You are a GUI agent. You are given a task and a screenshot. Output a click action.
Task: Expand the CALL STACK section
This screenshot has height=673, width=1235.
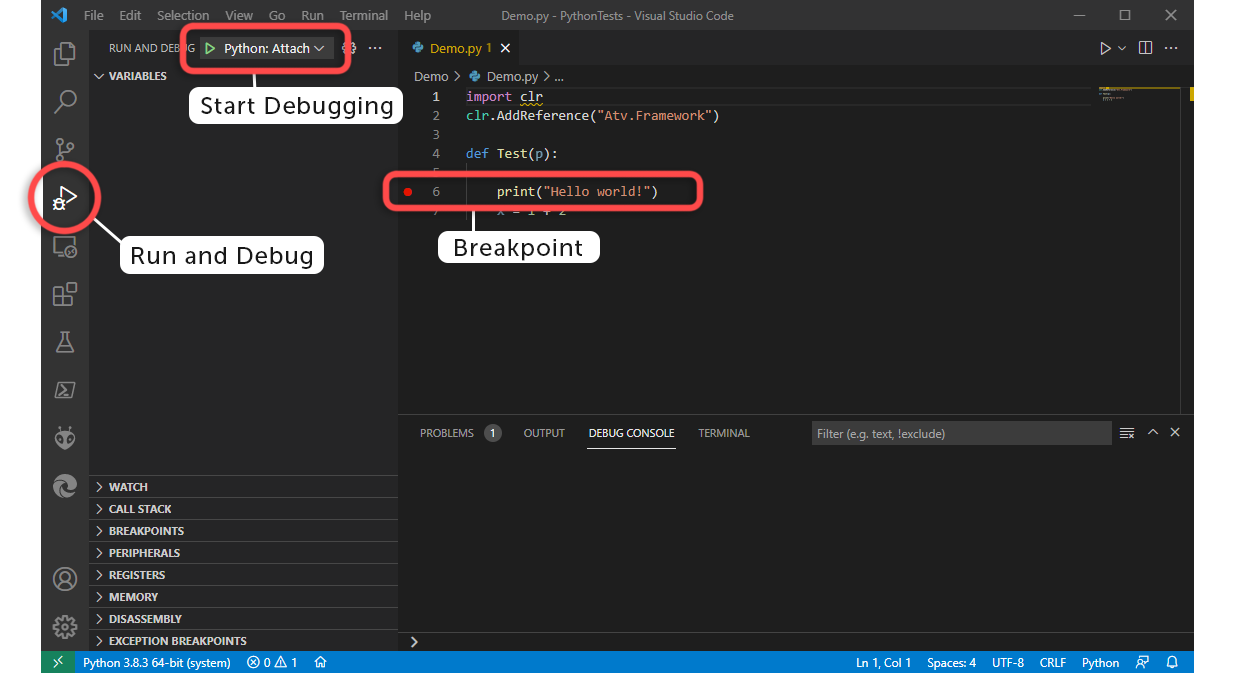tap(243, 509)
